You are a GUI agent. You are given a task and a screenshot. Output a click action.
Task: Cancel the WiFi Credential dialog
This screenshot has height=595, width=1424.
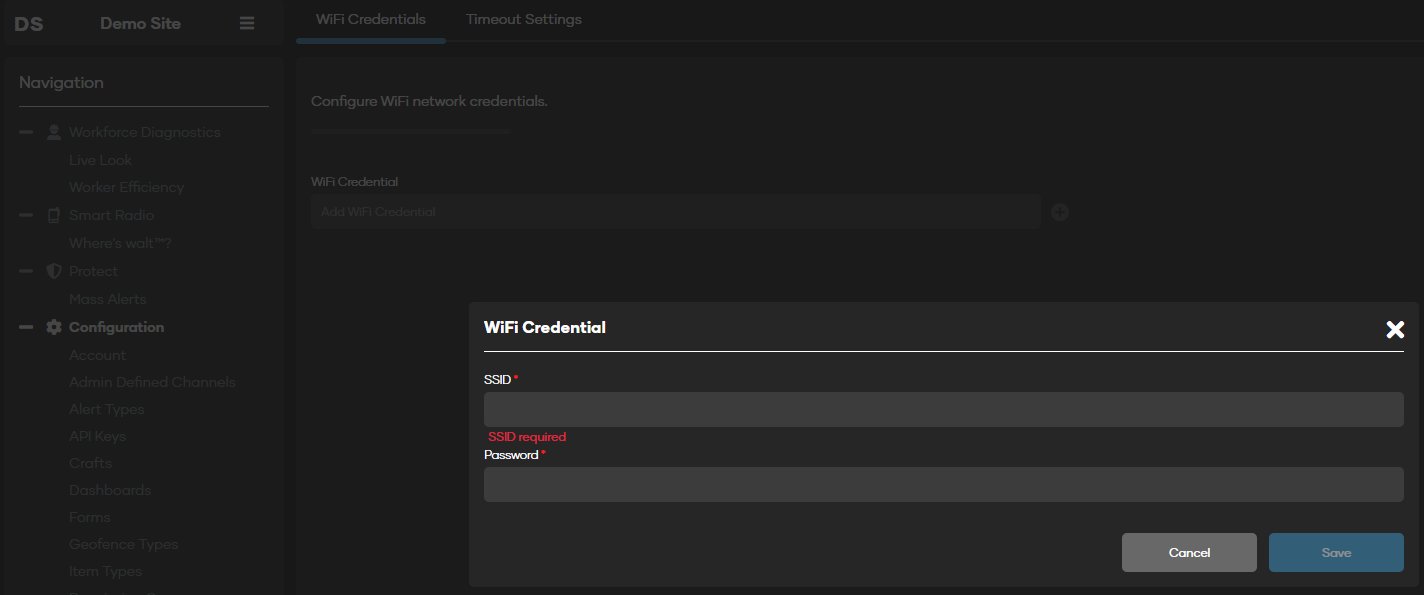pos(1189,552)
